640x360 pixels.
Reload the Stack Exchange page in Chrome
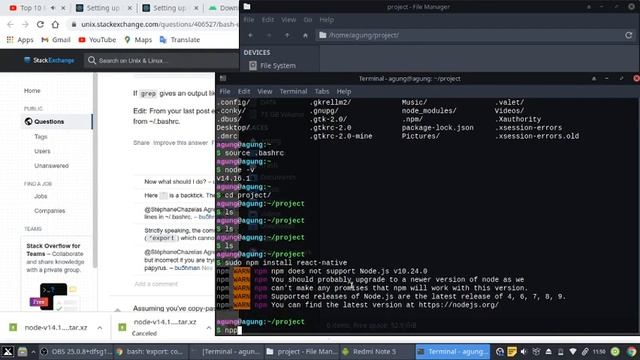coord(40,24)
